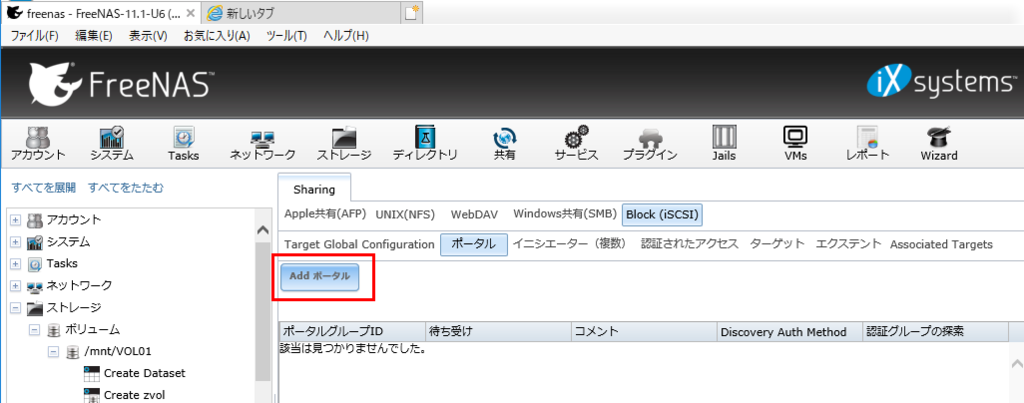Switch to Apple共有(AFP) sharing

pyautogui.click(x=325, y=214)
